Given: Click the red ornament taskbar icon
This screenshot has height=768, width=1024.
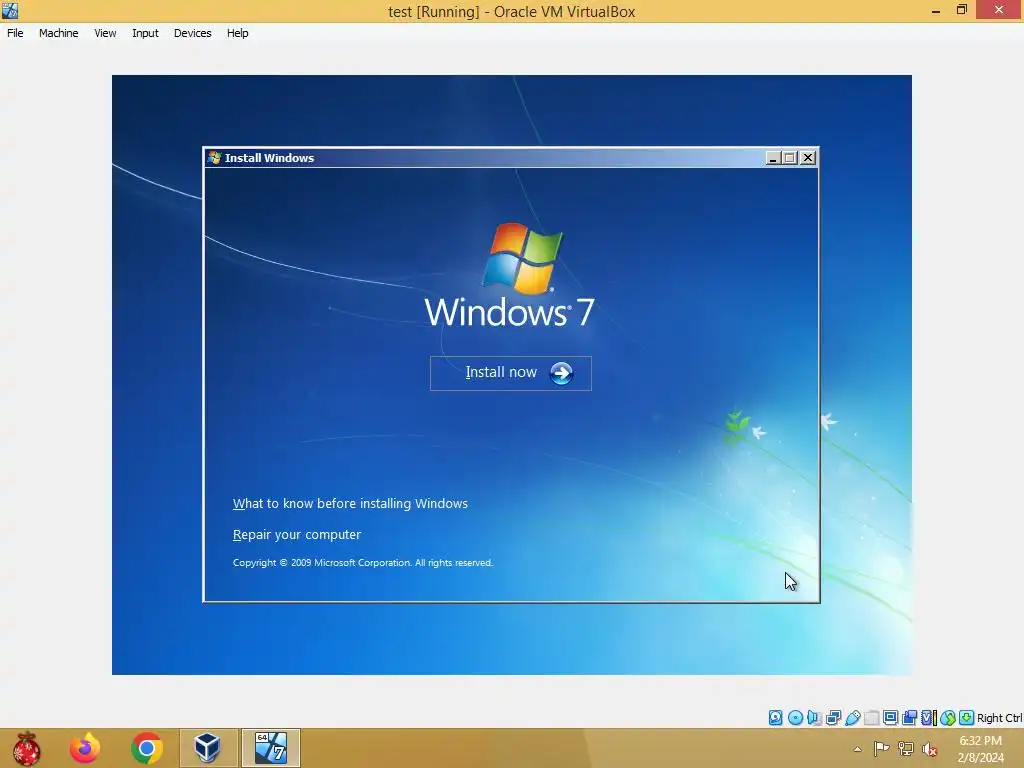Looking at the screenshot, I should (26, 748).
